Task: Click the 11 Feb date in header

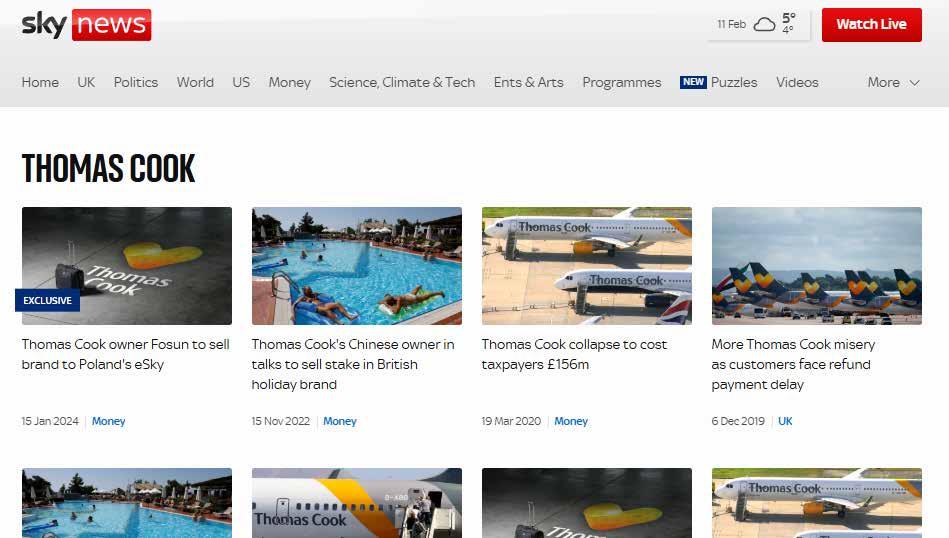Action: click(x=731, y=24)
